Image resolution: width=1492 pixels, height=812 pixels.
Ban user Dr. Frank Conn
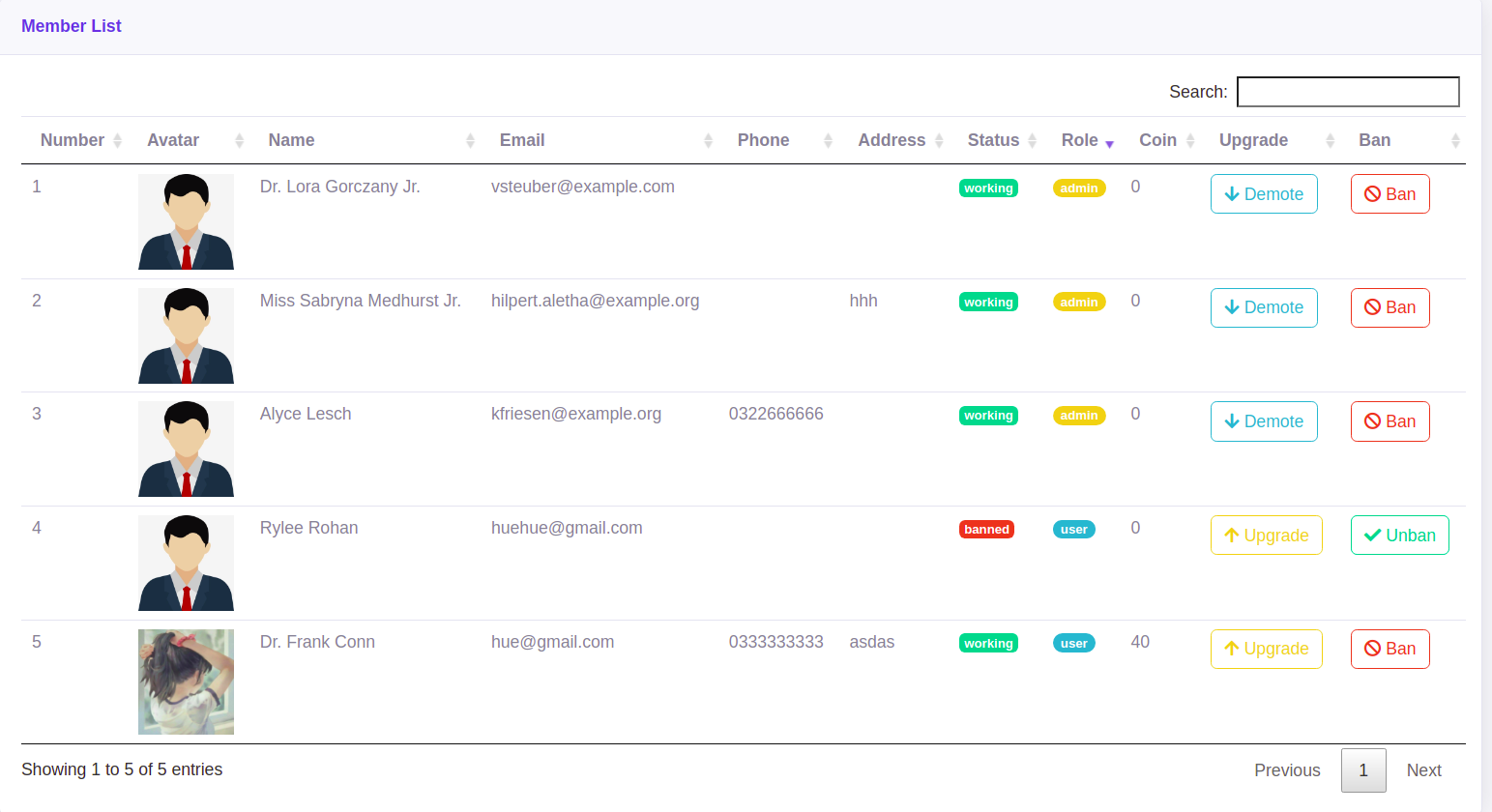click(x=1390, y=649)
